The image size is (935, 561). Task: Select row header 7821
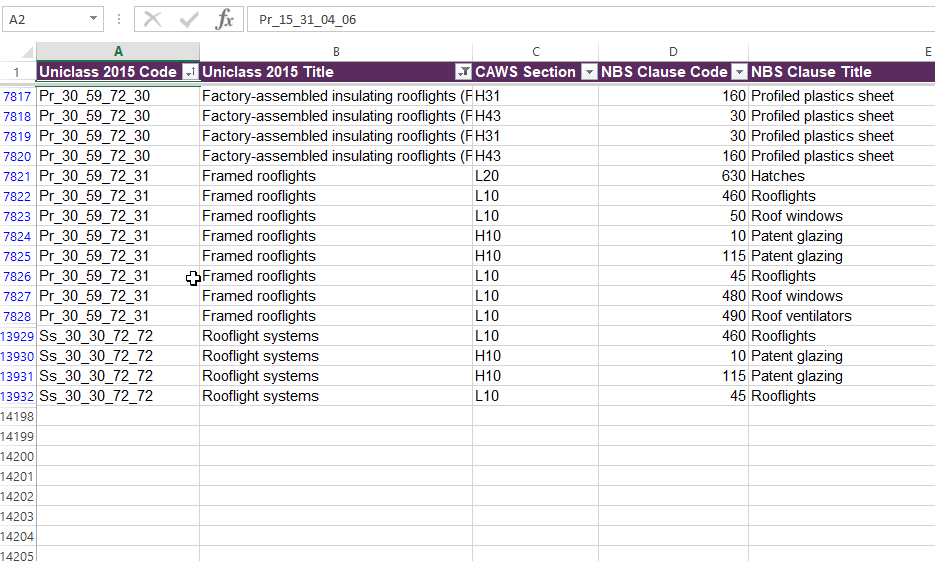pos(17,176)
